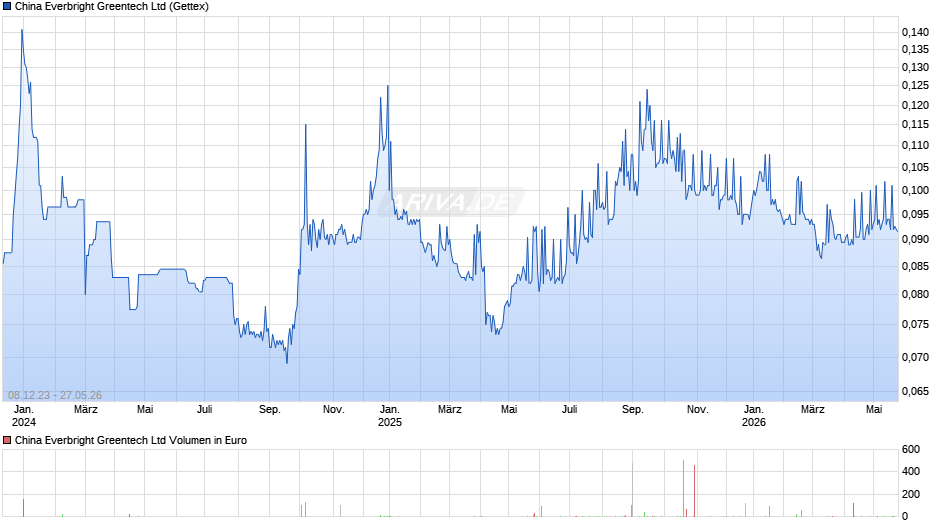Click 'China Everbright Greentech Ltd Volumen in Euro' label
Screen dimensions: 940x526
click(131, 440)
